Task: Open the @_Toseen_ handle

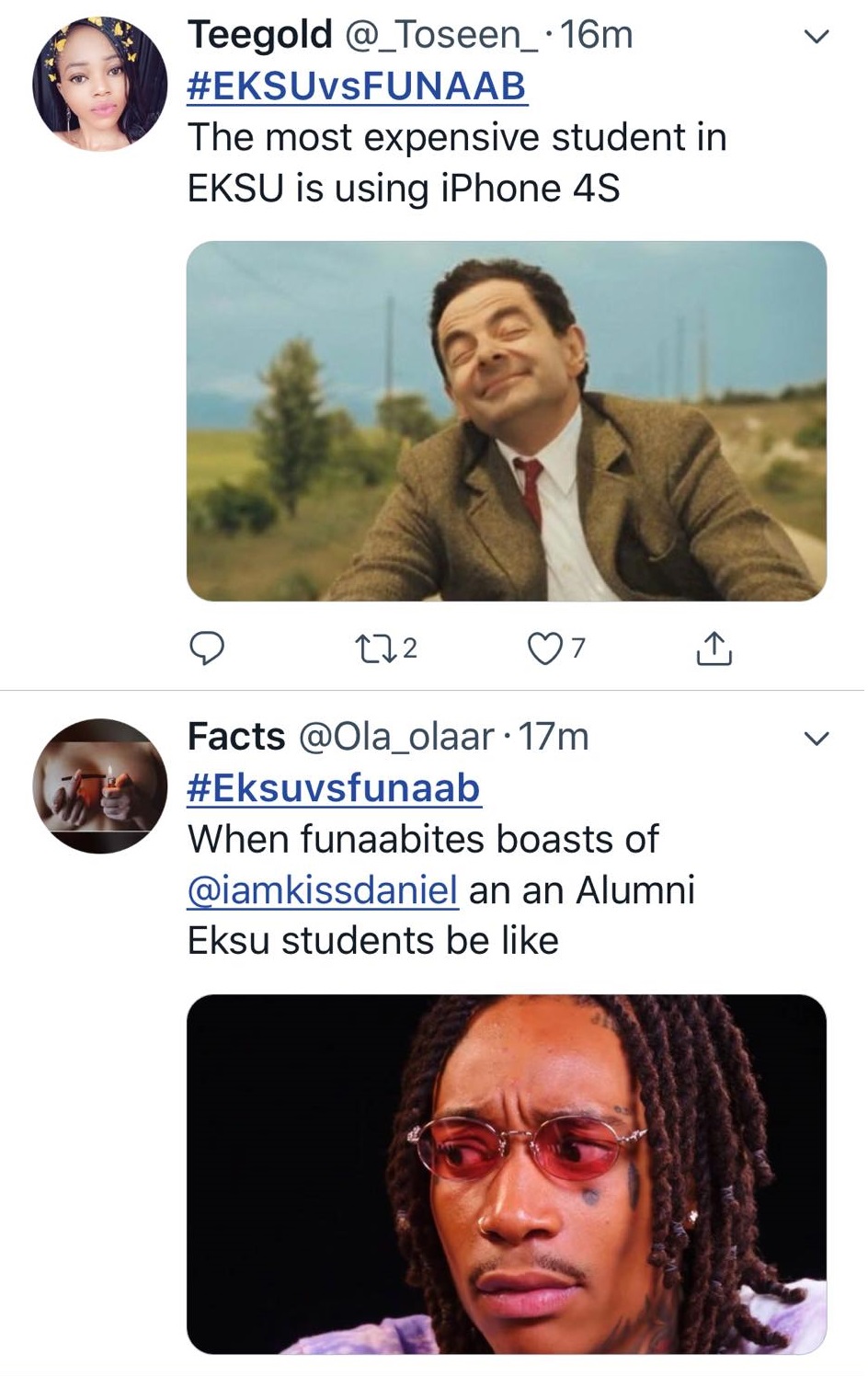Action: coord(440,35)
